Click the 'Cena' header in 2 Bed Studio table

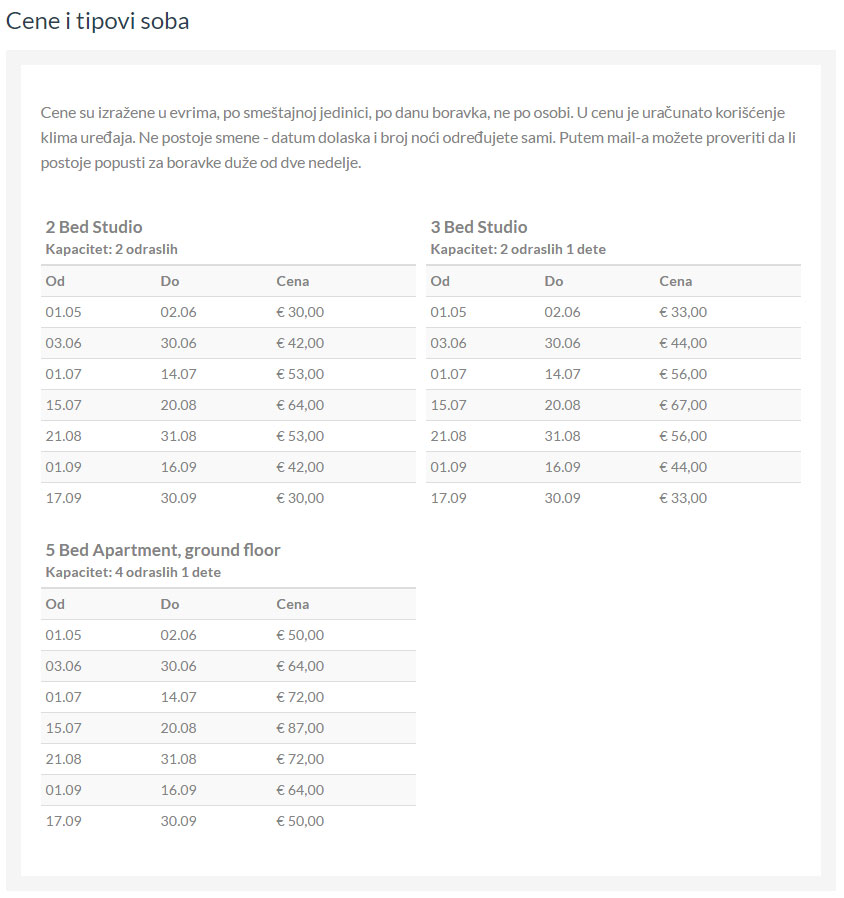293,281
